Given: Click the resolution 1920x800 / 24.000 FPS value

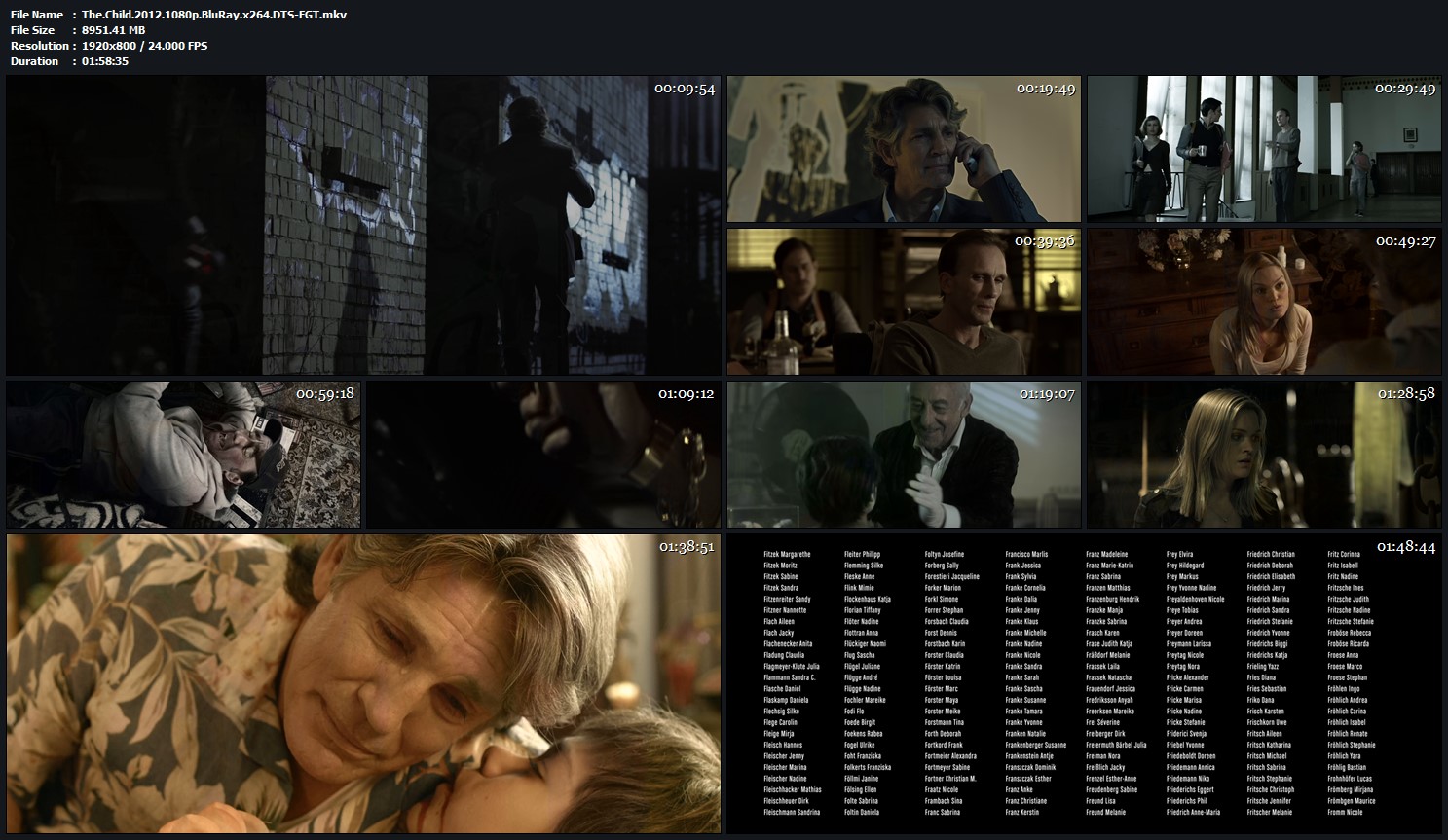Looking at the screenshot, I should tap(144, 46).
